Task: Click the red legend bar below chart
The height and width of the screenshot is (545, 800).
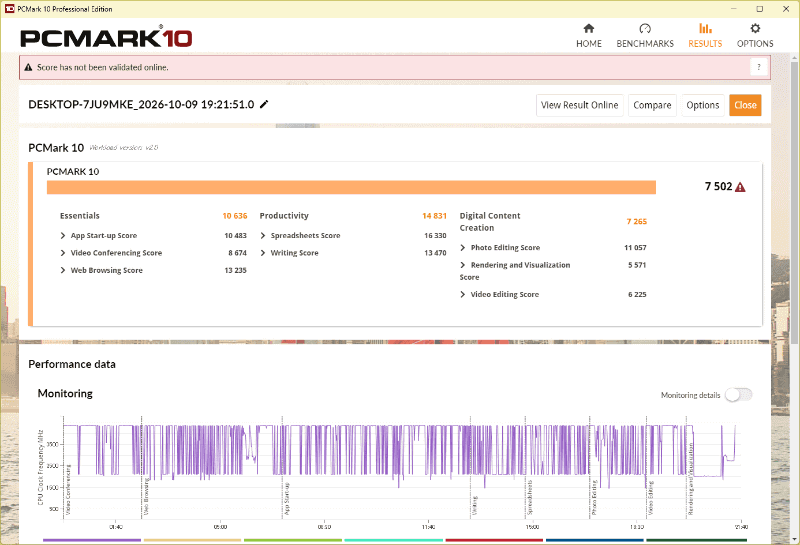Action: (x=494, y=540)
